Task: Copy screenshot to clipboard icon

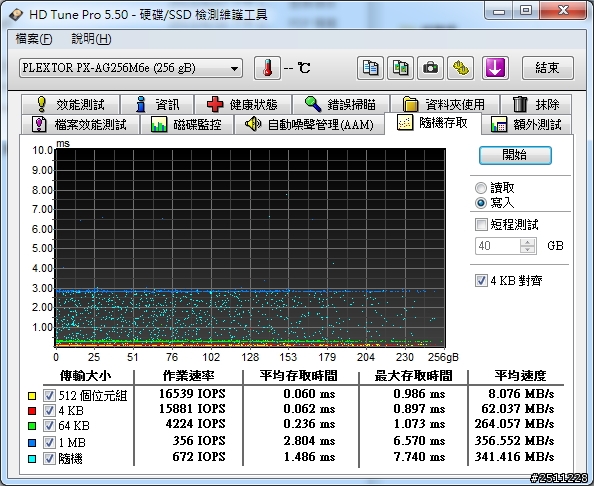Action: [400, 68]
